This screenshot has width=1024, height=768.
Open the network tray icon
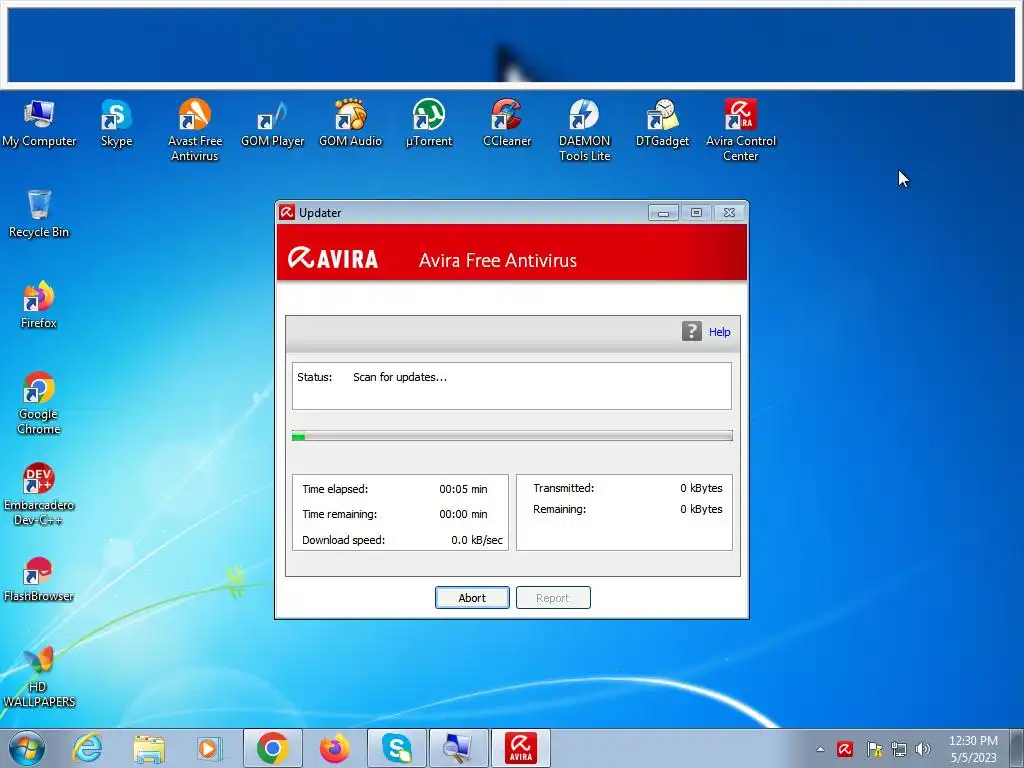coord(899,749)
